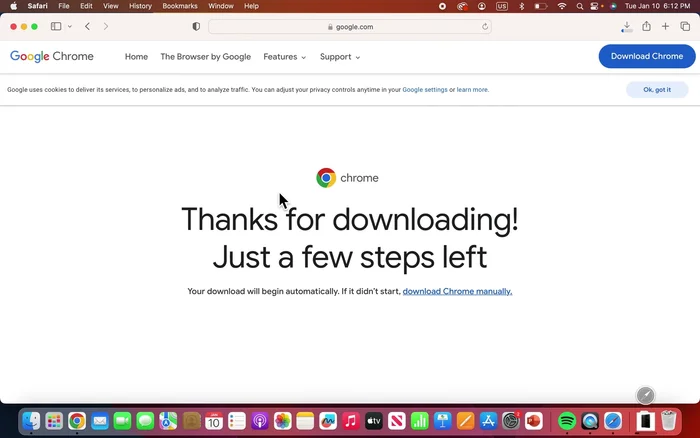Open News from the Dock
Screen dimensions: 700x438
(396, 421)
